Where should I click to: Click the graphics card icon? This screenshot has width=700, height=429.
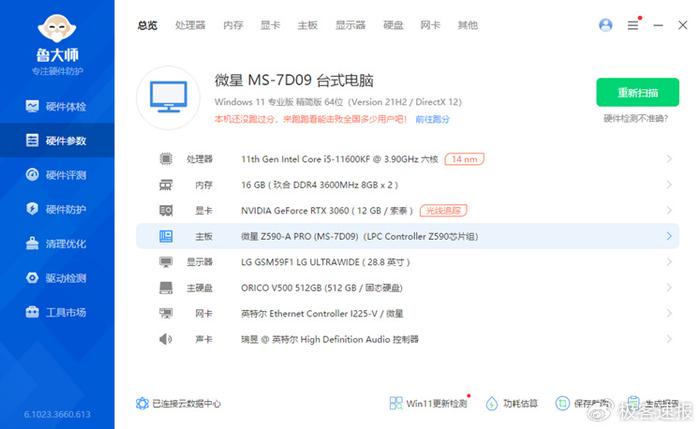166,210
